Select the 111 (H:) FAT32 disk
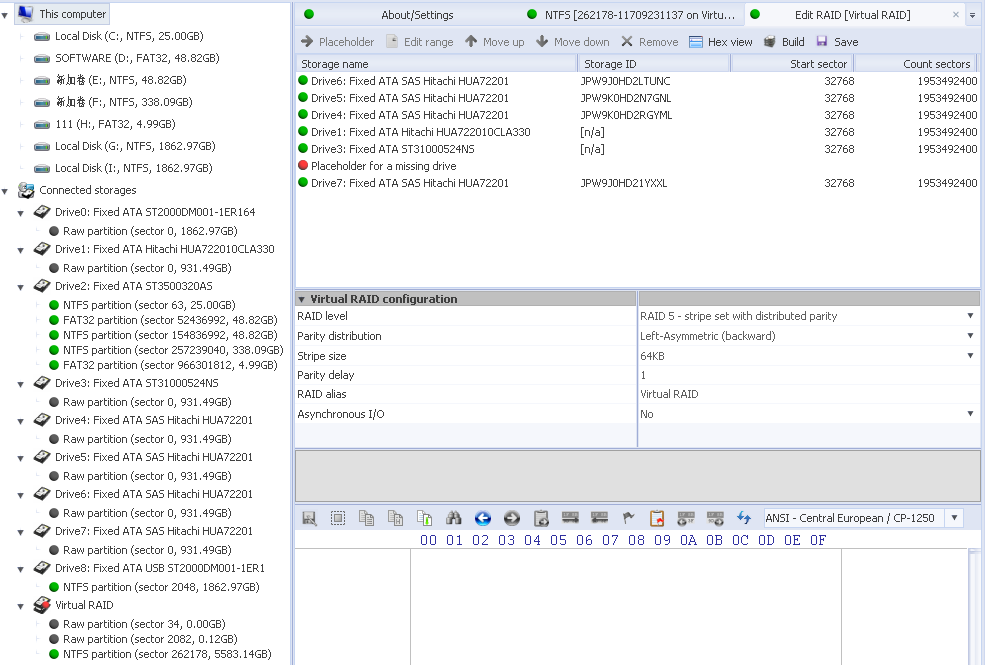Viewport: 985px width, 665px height. [115, 124]
